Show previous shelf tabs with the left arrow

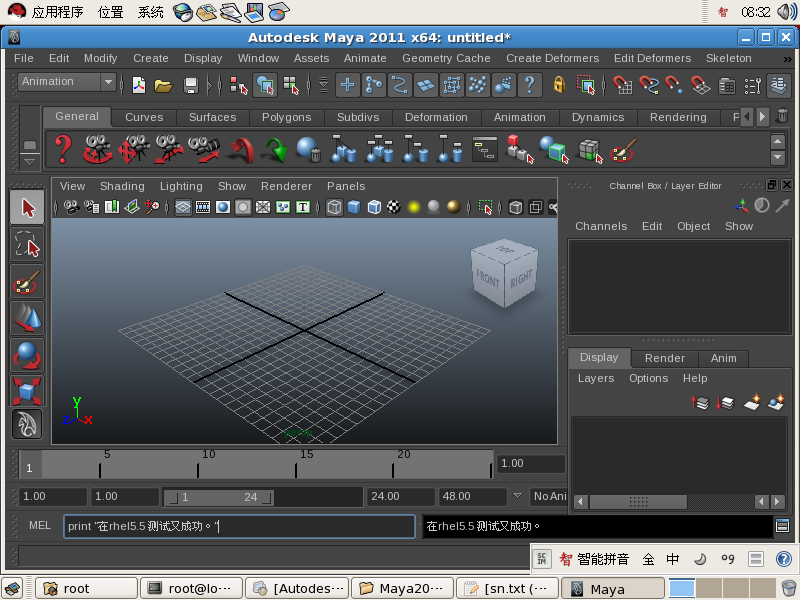746,117
